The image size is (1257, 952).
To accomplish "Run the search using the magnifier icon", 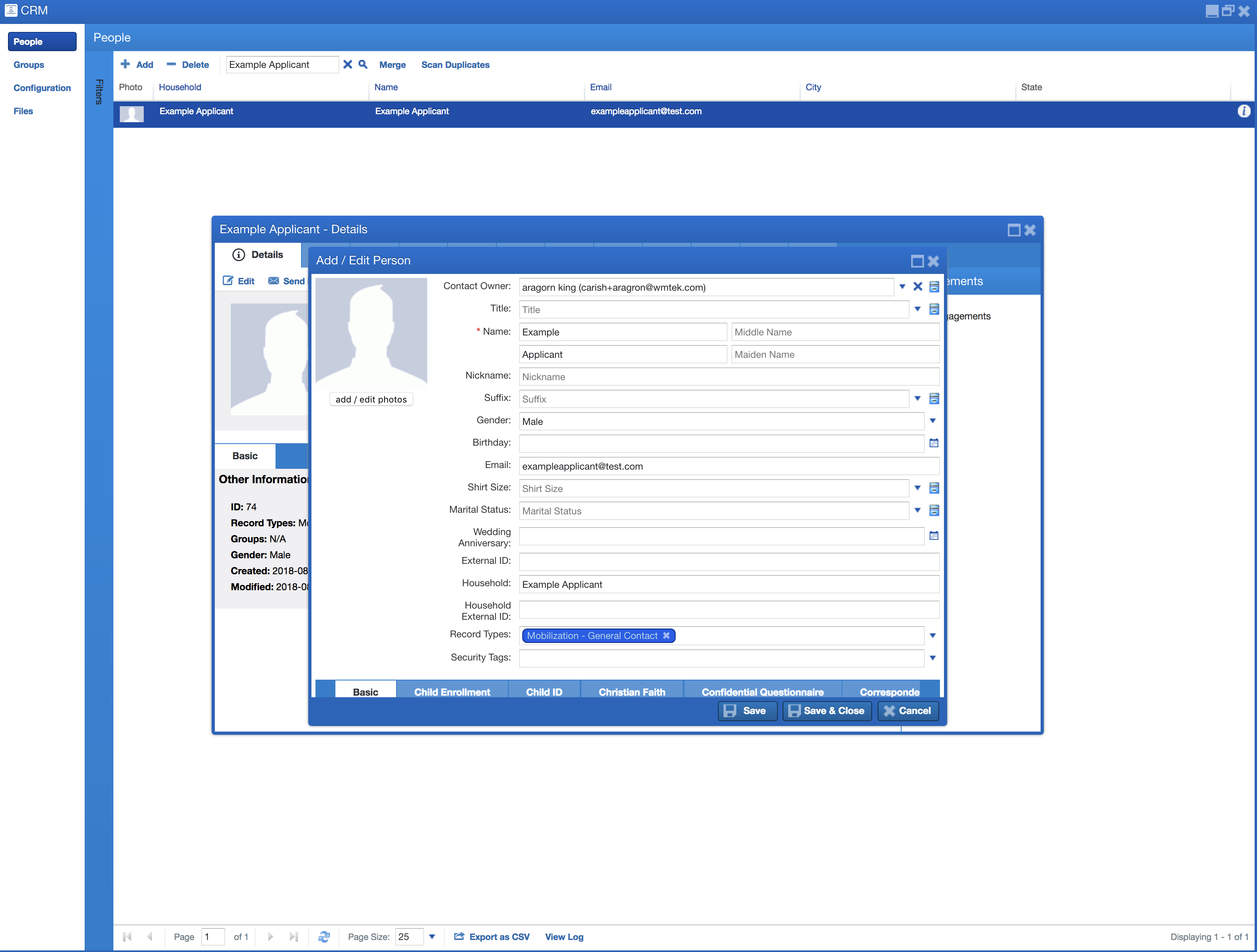I will click(363, 64).
